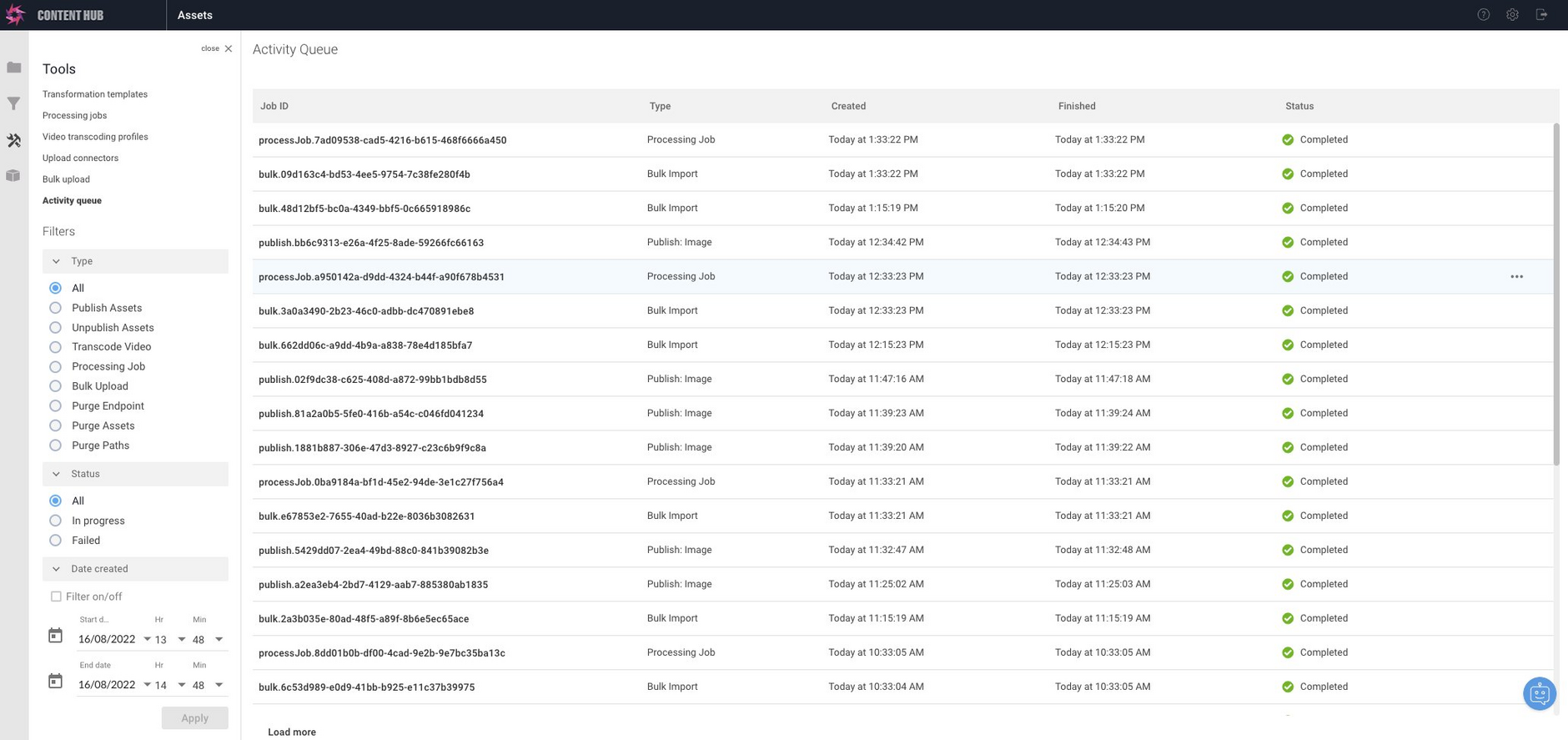Select job row processJob.8dd01b0b-df00-4cad-9e2b-9e7bc35ba13c
Viewport: 1568px width, 740px height.
(x=902, y=653)
